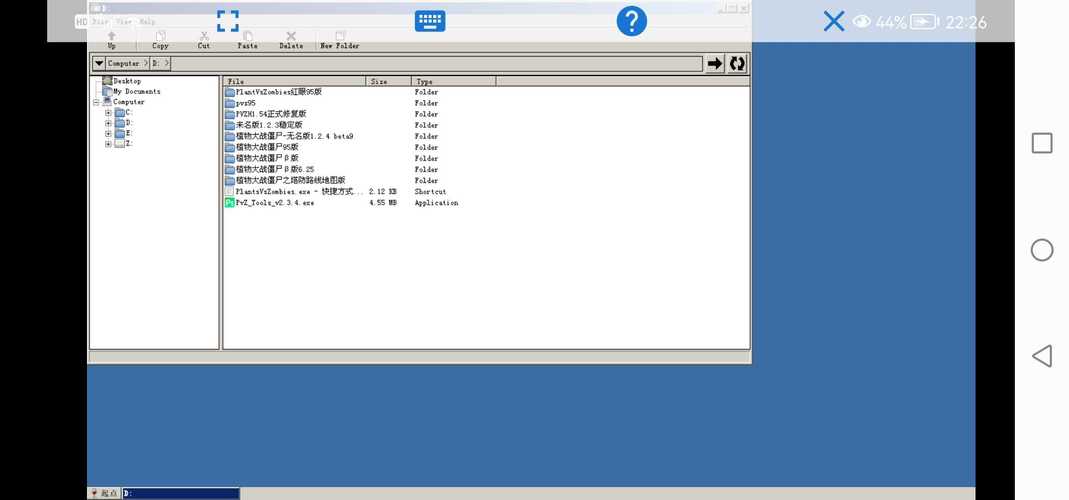Tap the triangle back navigation button

[x=1042, y=356]
